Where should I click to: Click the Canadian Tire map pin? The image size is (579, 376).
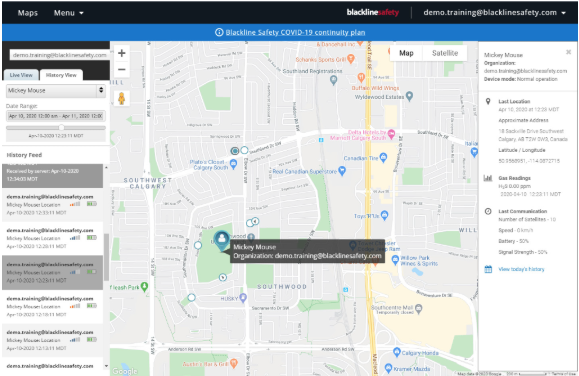click(x=383, y=158)
